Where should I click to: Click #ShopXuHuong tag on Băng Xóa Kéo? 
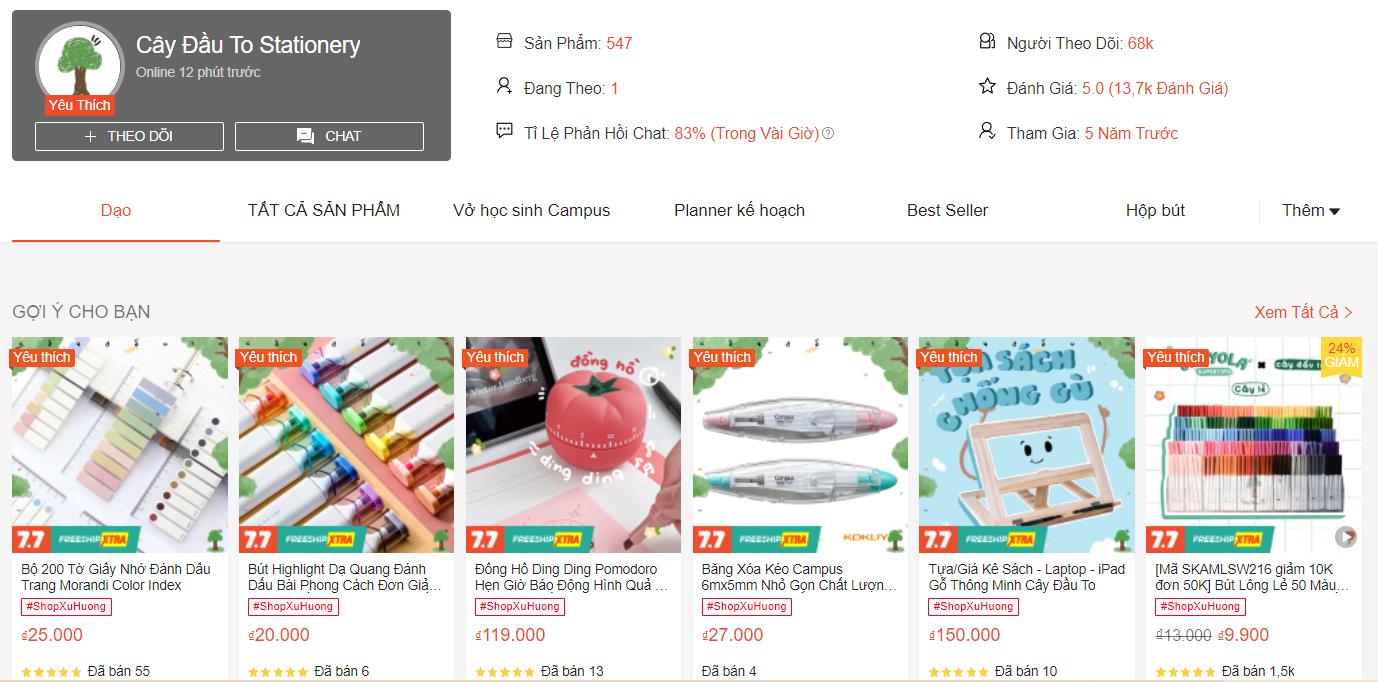[x=746, y=606]
